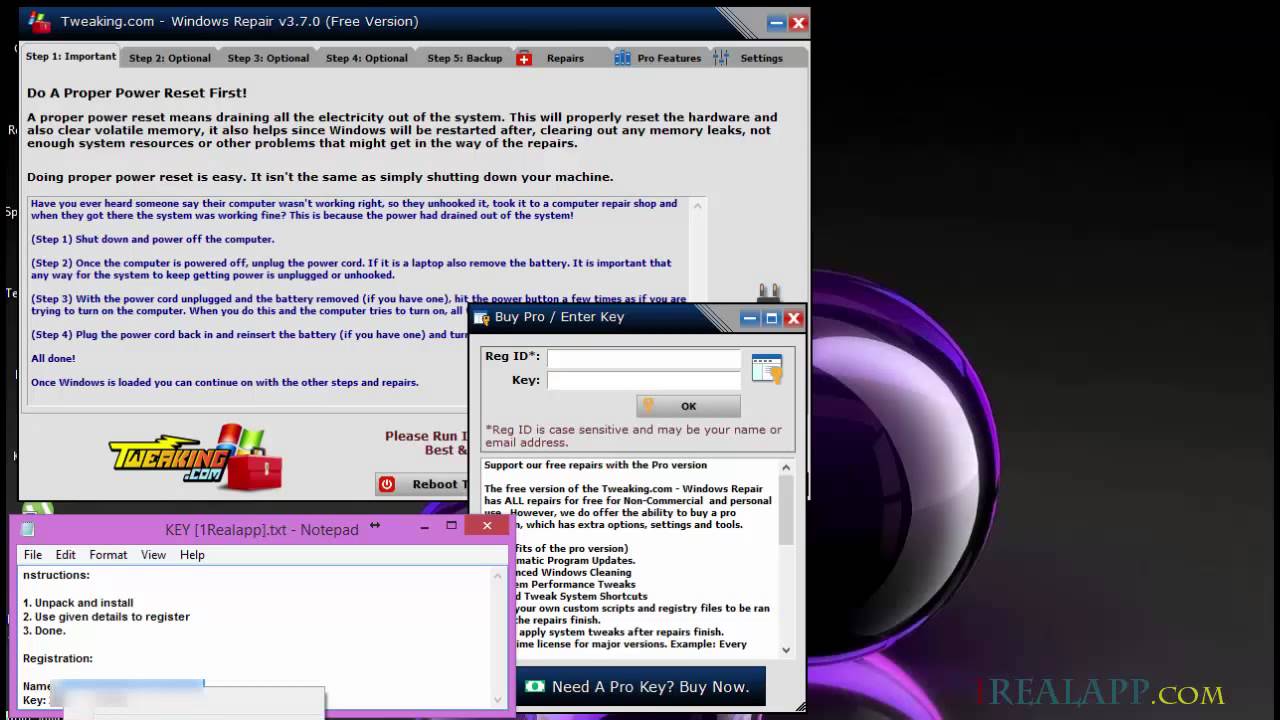Click 'Support our free repairs with the Pro version' heading

pyautogui.click(x=595, y=465)
